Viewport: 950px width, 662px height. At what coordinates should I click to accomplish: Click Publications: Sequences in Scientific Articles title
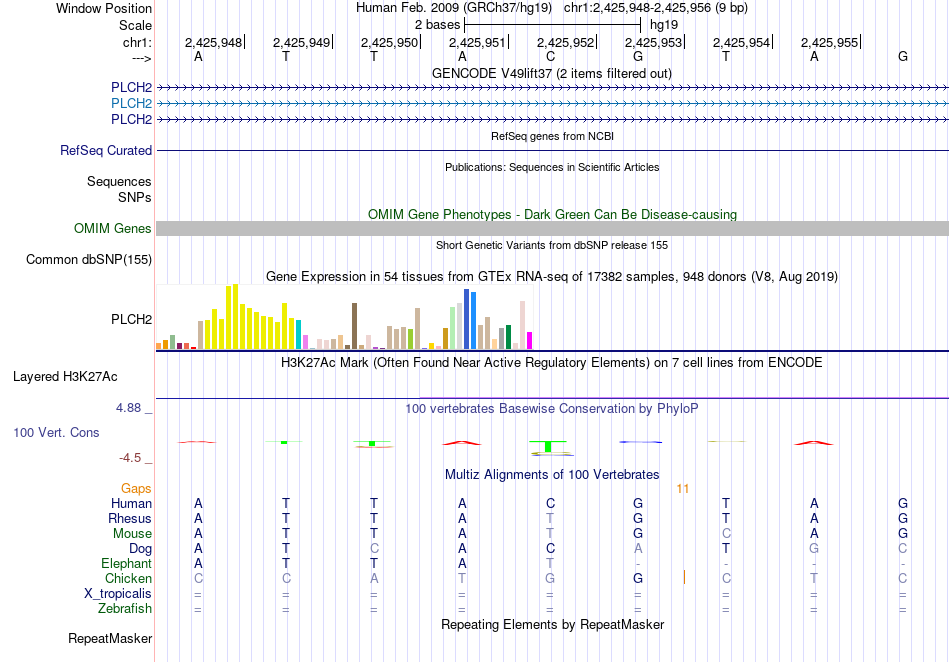(x=552, y=167)
